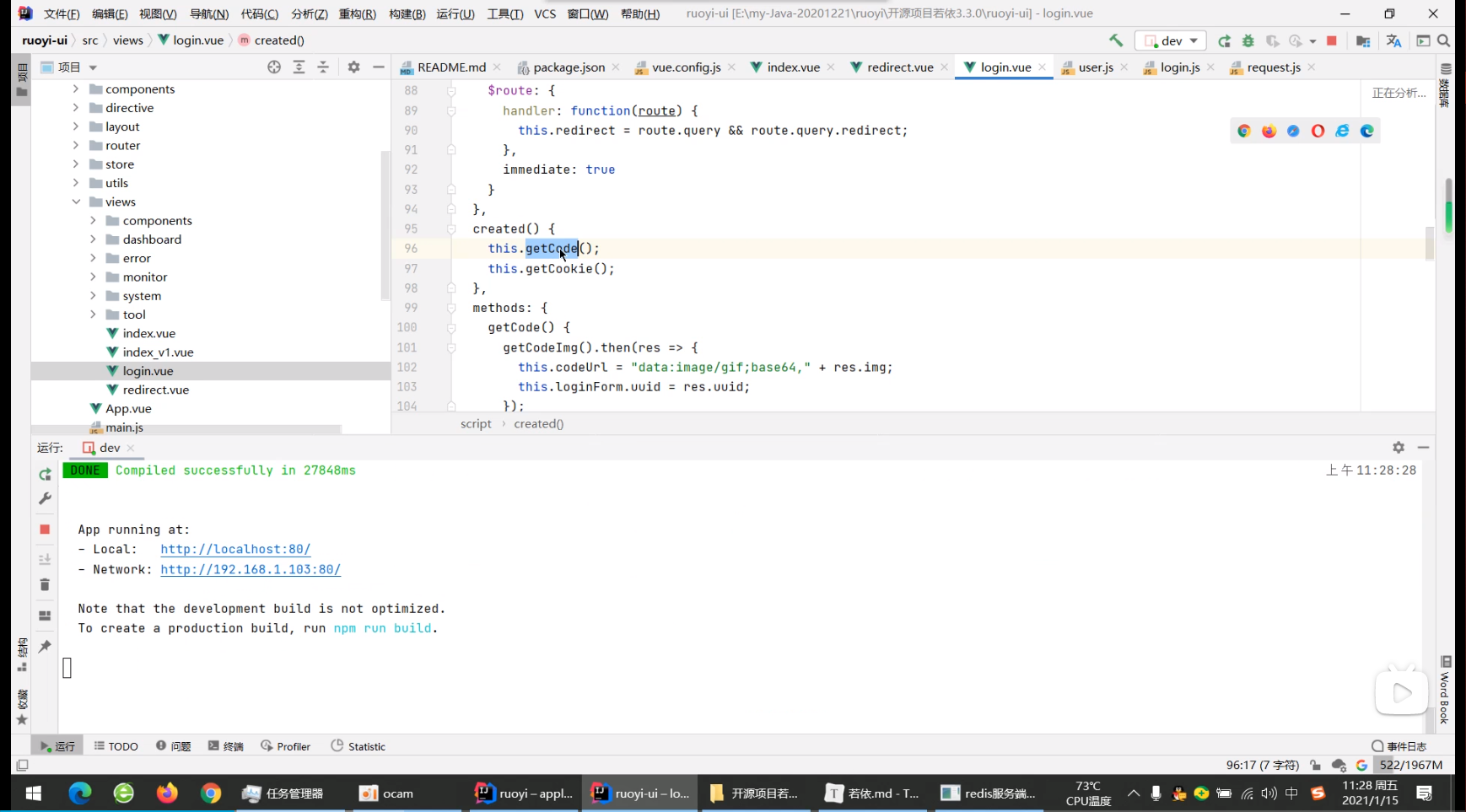The height and width of the screenshot is (812, 1466).
Task: Hide the Project tool window
Action: 379,67
